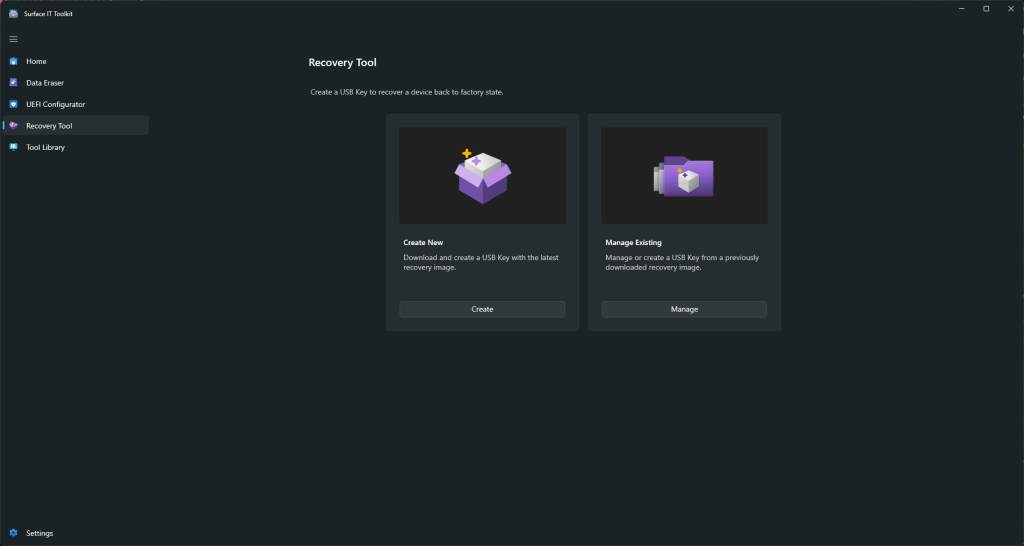The image size is (1024, 546).
Task: Click the "Create a USB Key to recover" description
Action: [x=407, y=92]
